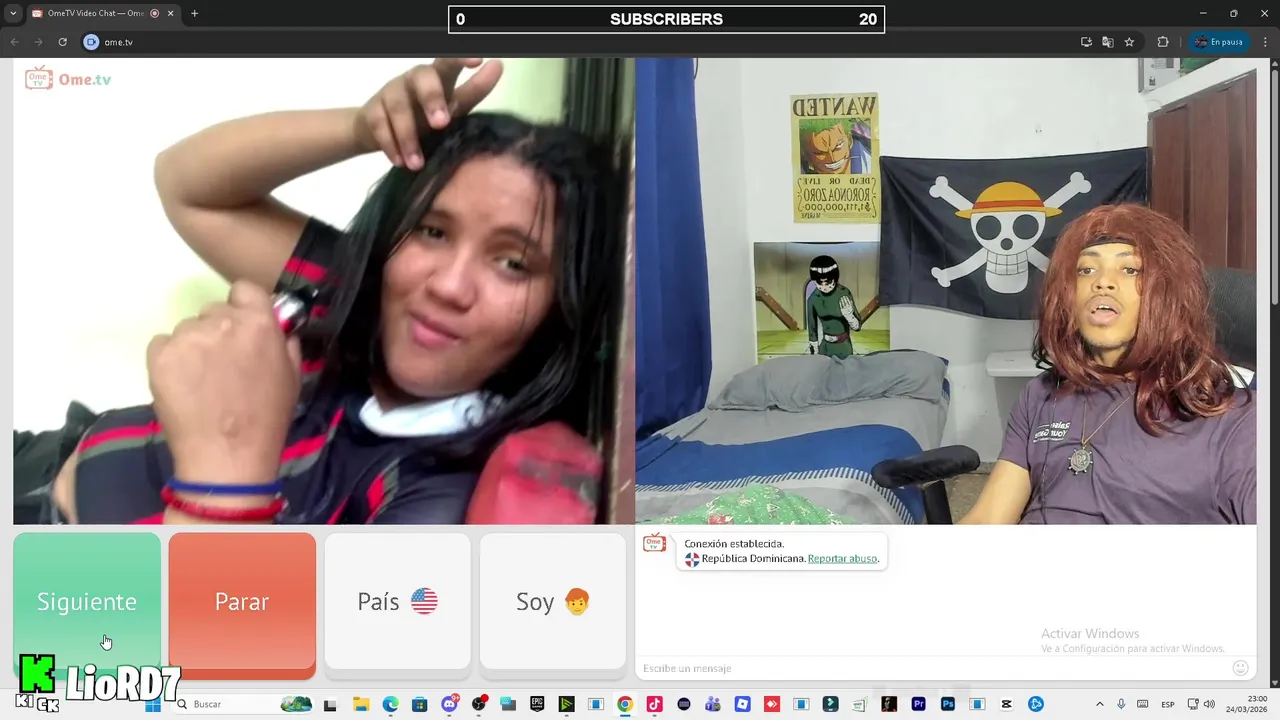The height and width of the screenshot is (720, 1280).
Task: Open Adobe Premiere Pro from the taskbar
Action: pos(918,704)
